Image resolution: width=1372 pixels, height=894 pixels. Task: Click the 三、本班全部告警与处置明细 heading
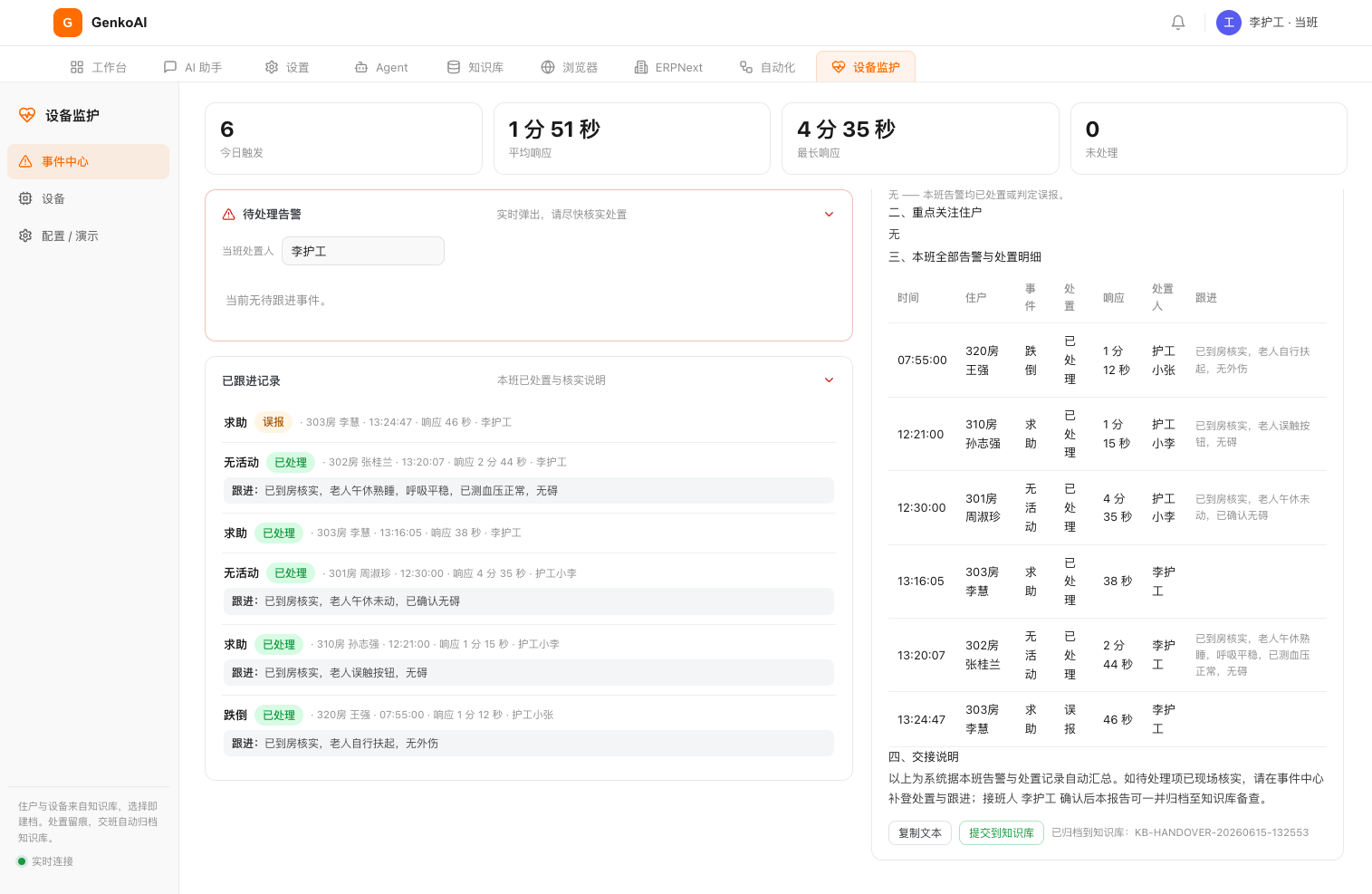click(x=965, y=257)
